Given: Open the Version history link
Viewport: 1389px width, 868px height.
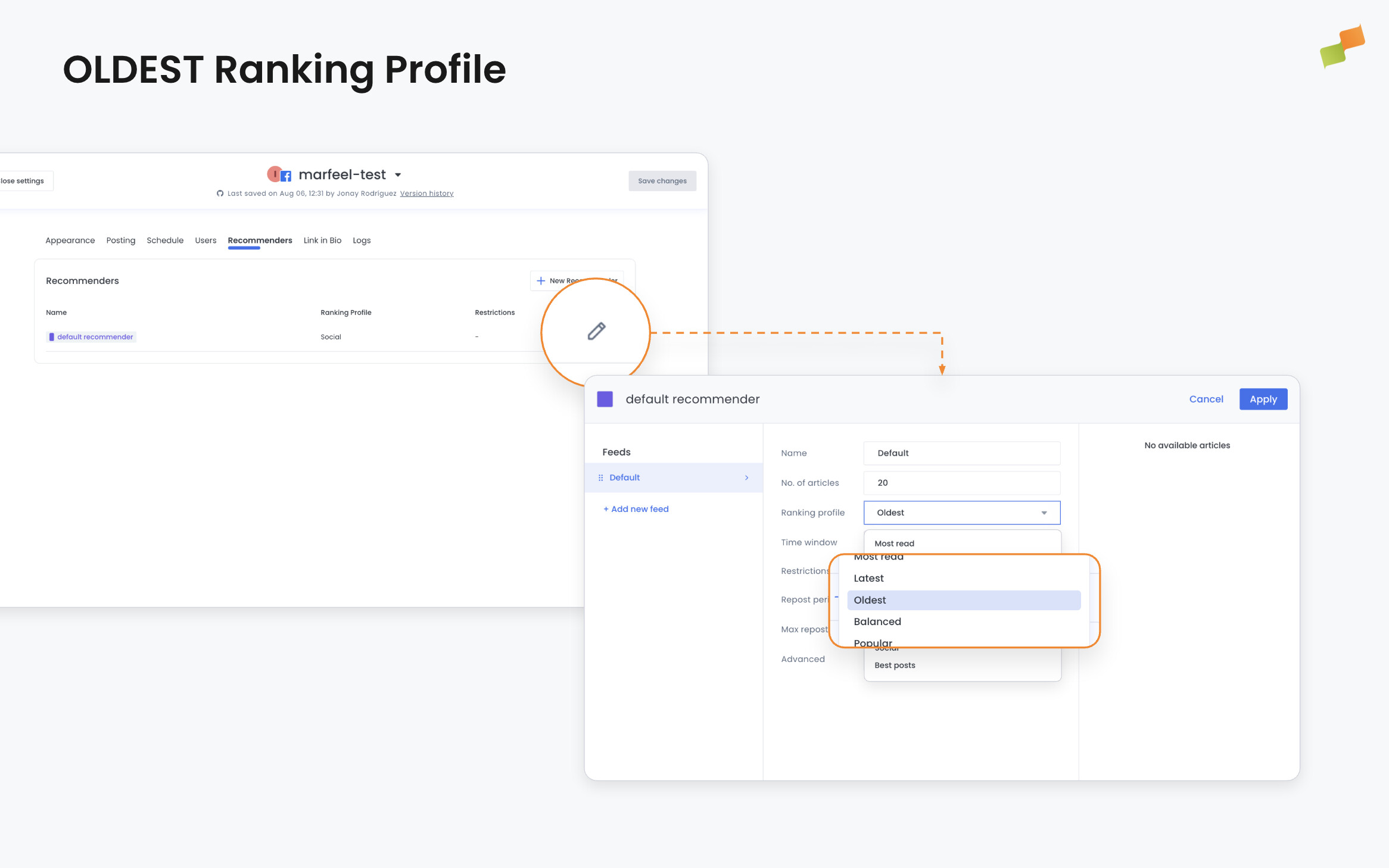Looking at the screenshot, I should (x=426, y=193).
